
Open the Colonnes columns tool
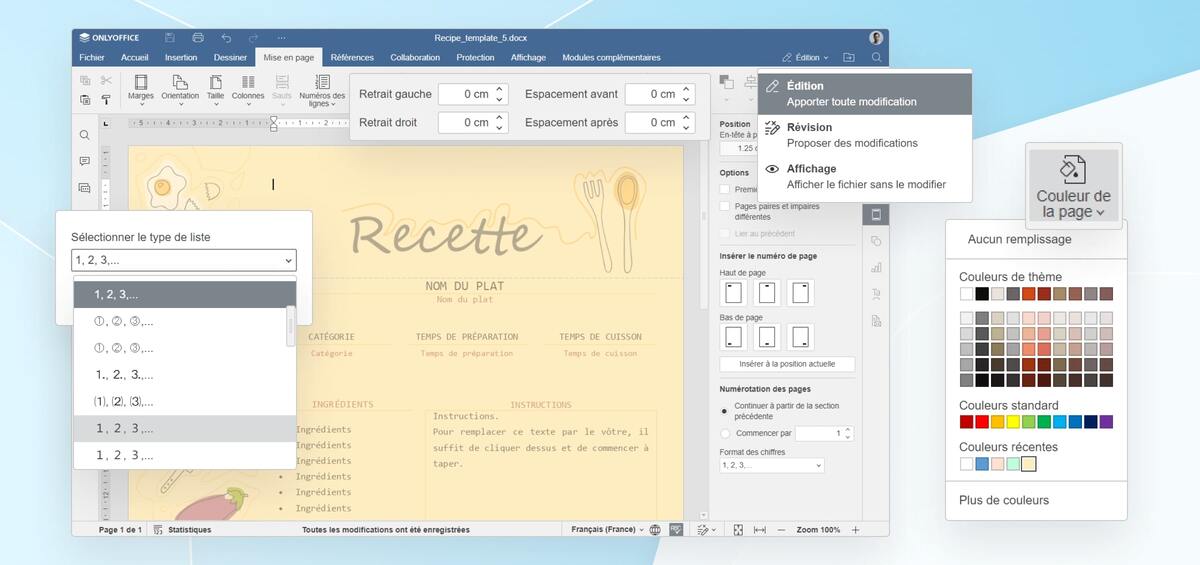click(x=248, y=89)
